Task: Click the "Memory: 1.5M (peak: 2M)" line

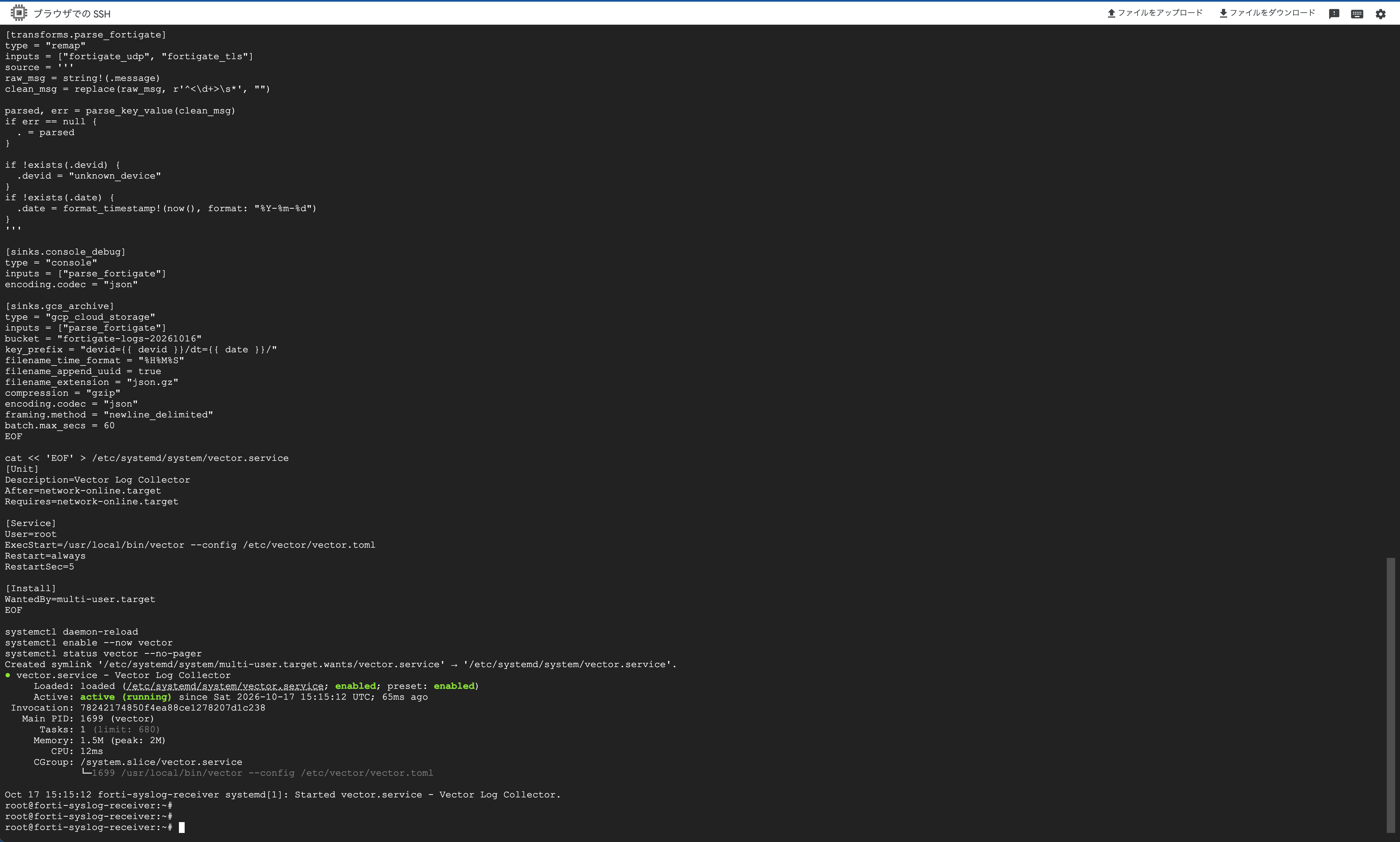Action: pos(99,740)
